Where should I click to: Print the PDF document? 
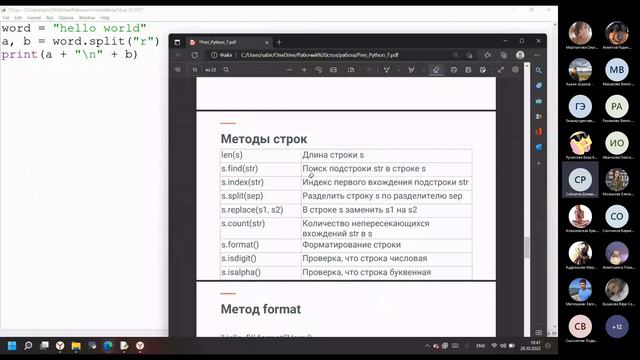453,70
